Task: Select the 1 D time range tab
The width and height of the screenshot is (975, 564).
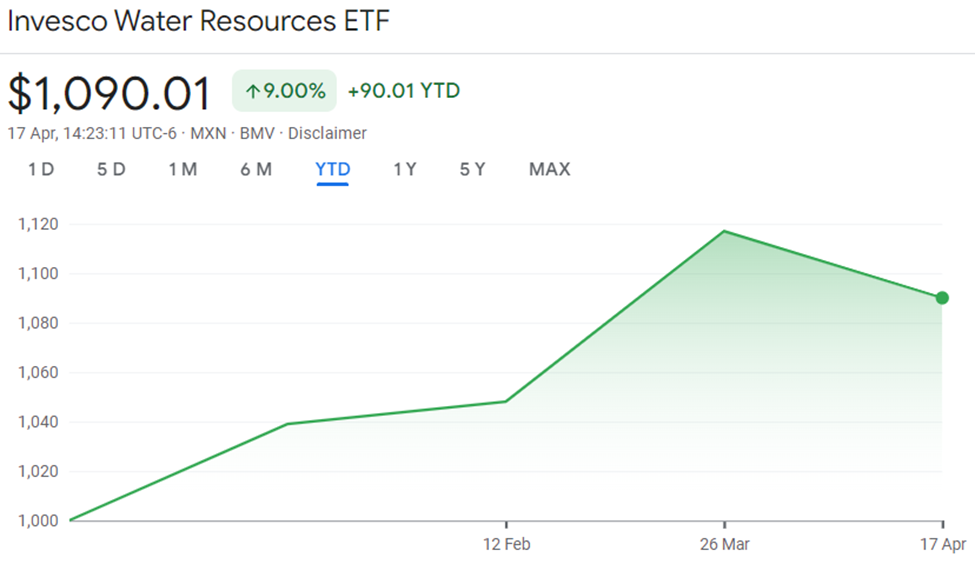Action: 41,169
